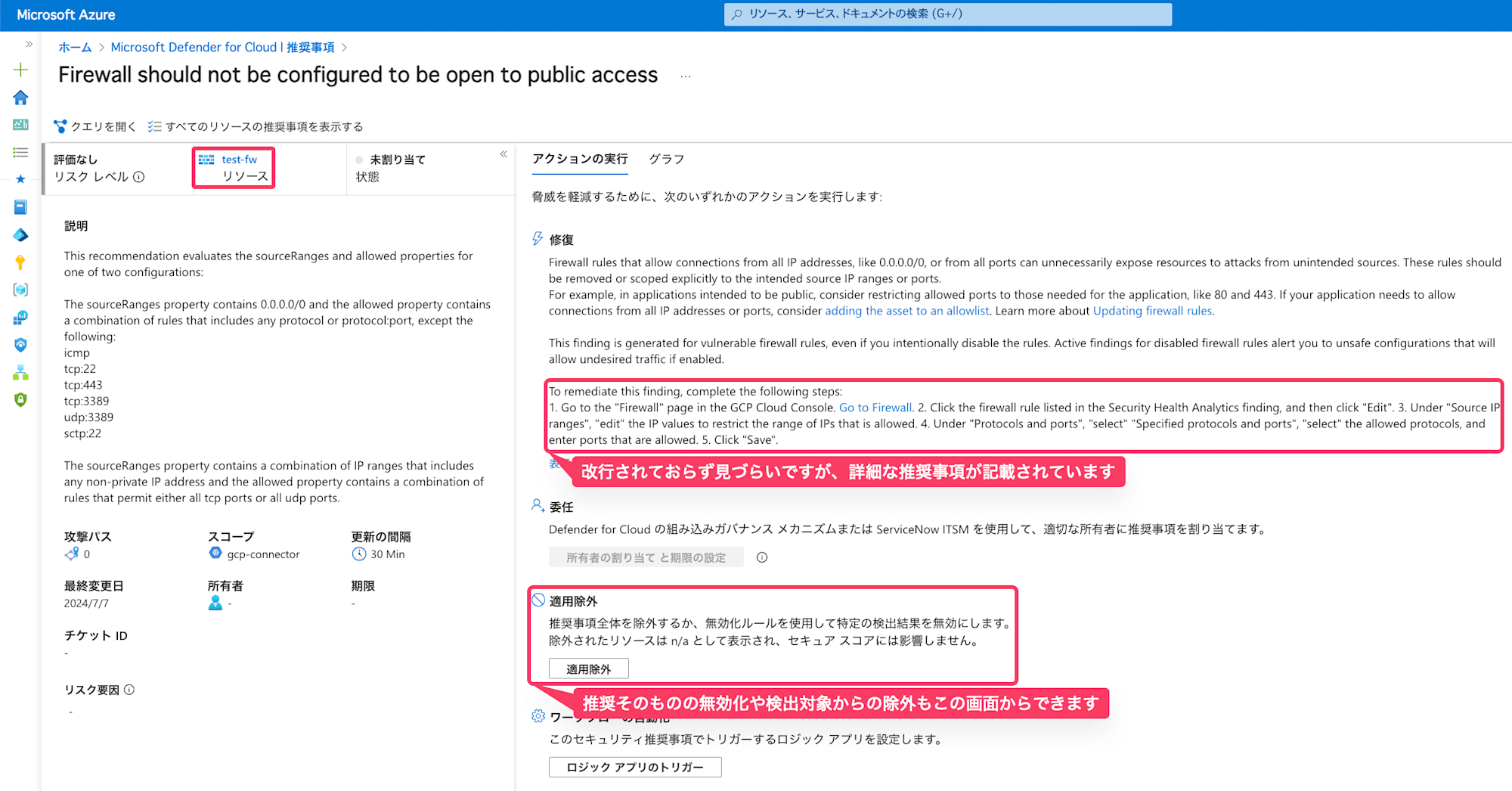Click the workflow automation gear icon
The height and width of the screenshot is (791, 1512).
click(538, 715)
